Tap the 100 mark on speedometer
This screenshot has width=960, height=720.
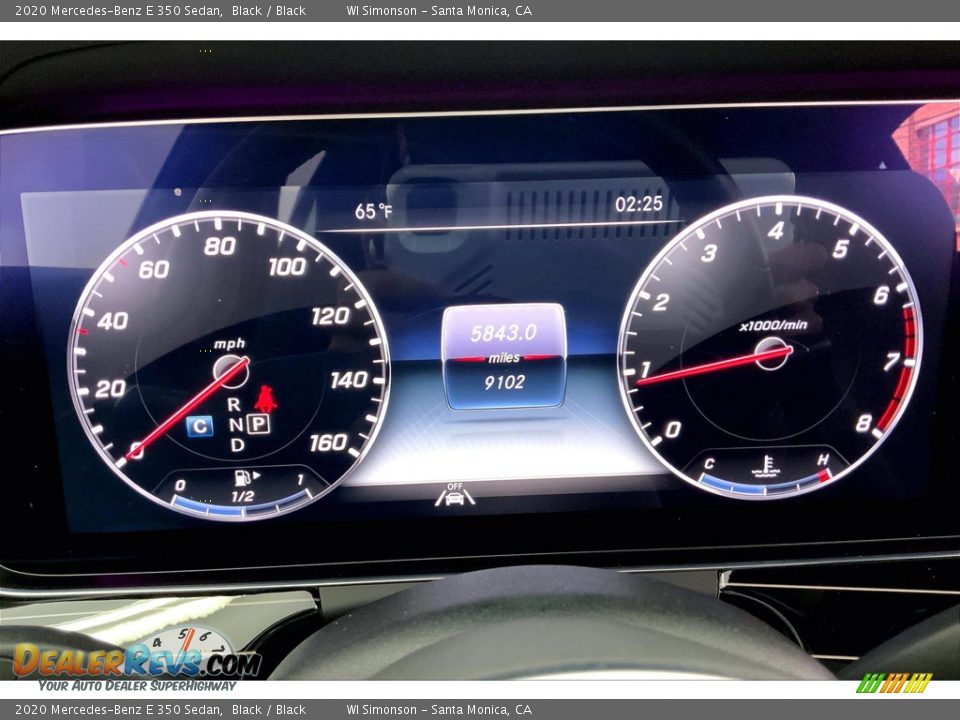[287, 266]
